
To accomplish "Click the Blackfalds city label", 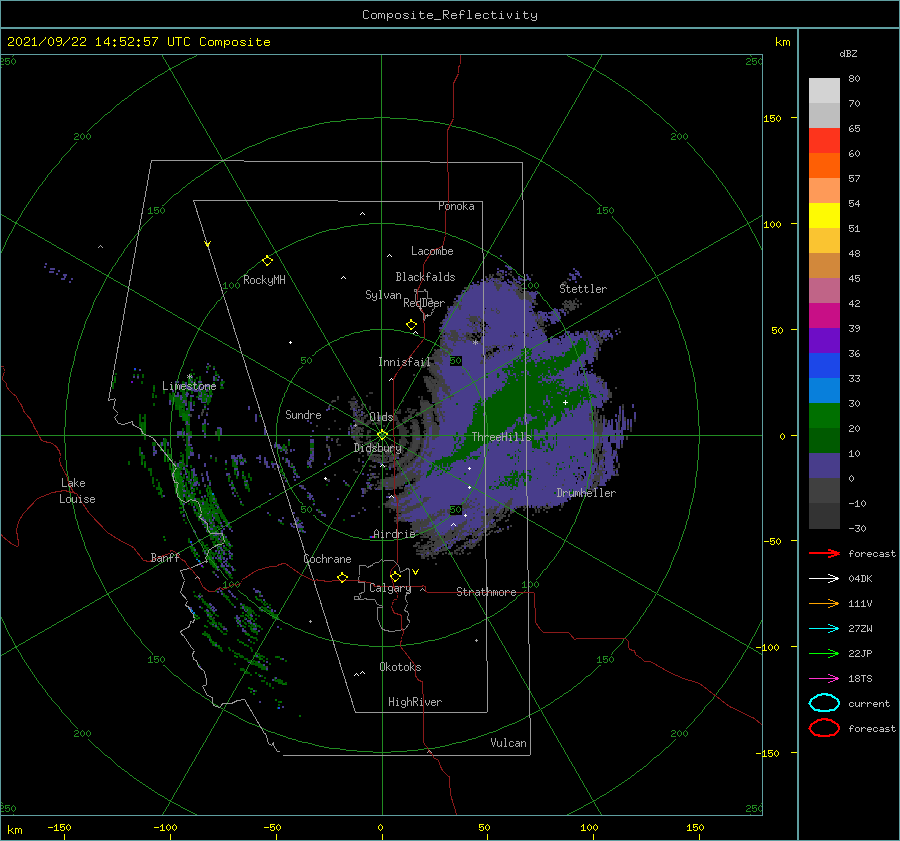I will [425, 277].
